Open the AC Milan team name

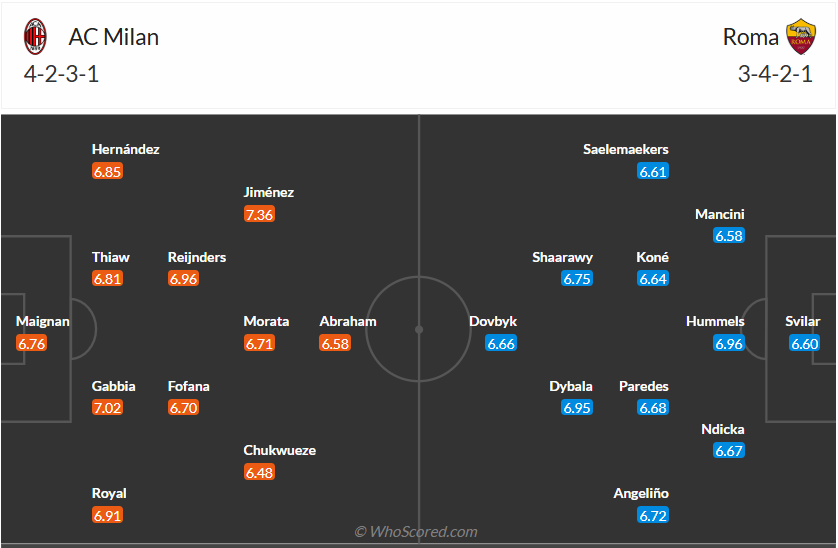(x=113, y=37)
